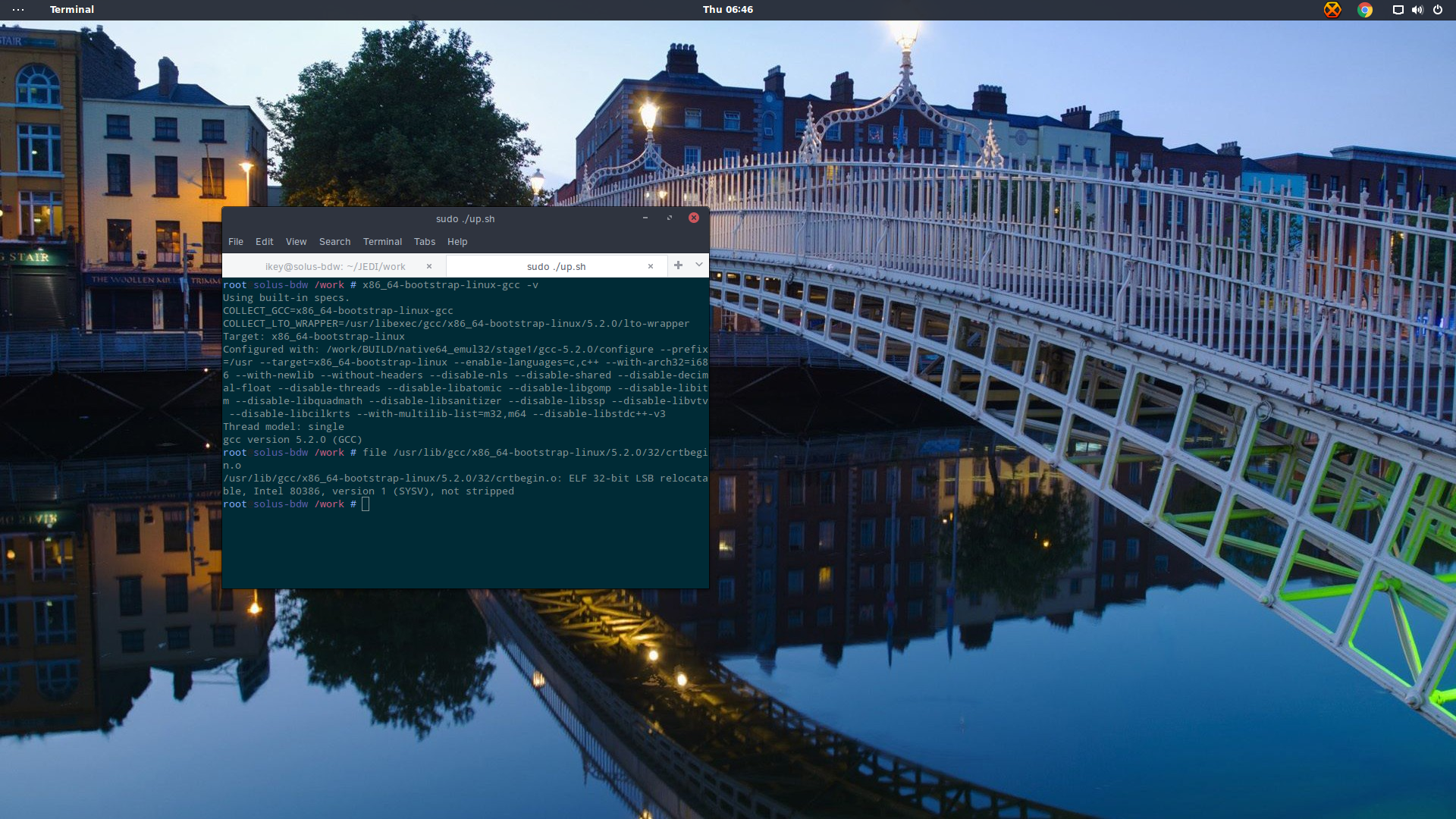Open the Terminal menu
Viewport: 1456px width, 819px height.
(382, 242)
